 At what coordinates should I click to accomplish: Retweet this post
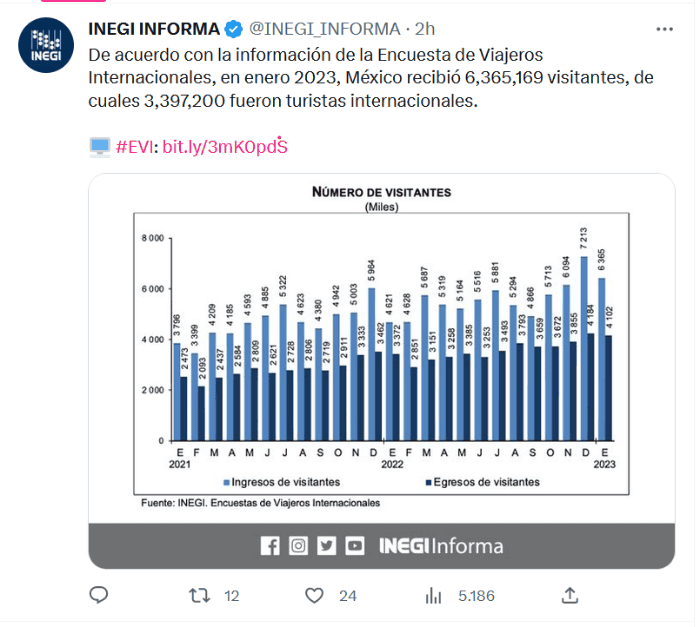pyautogui.click(x=200, y=595)
